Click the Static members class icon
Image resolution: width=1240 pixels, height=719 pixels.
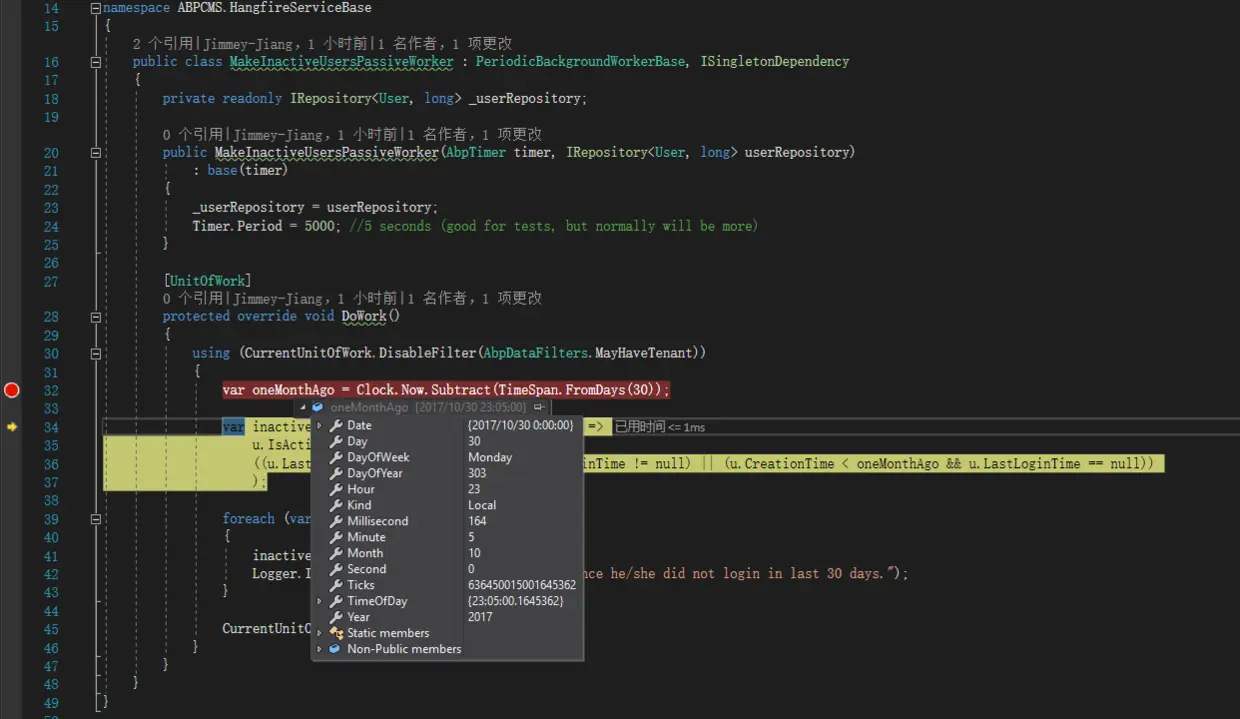click(x=336, y=633)
